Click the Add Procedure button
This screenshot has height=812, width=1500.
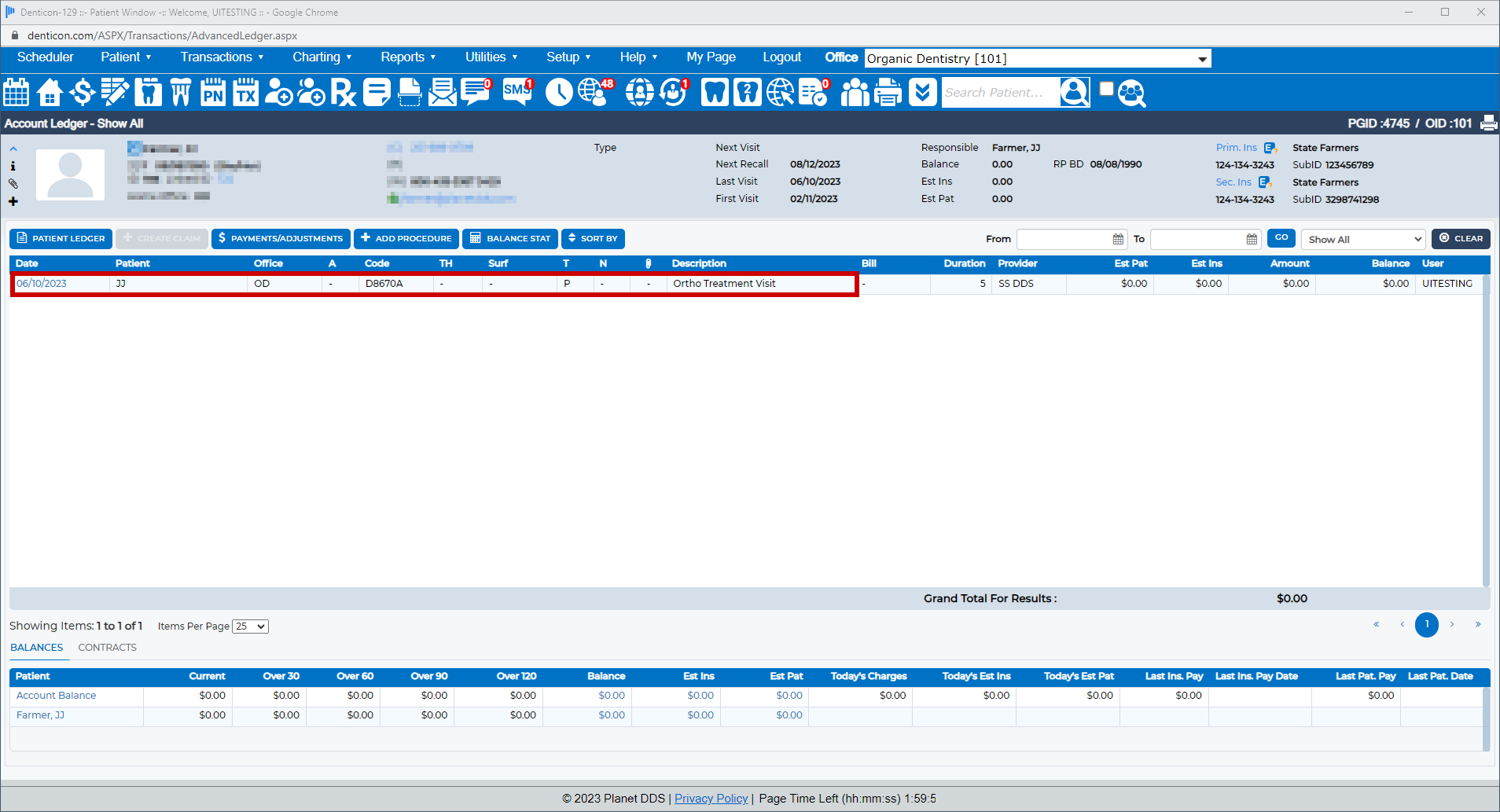tap(406, 239)
